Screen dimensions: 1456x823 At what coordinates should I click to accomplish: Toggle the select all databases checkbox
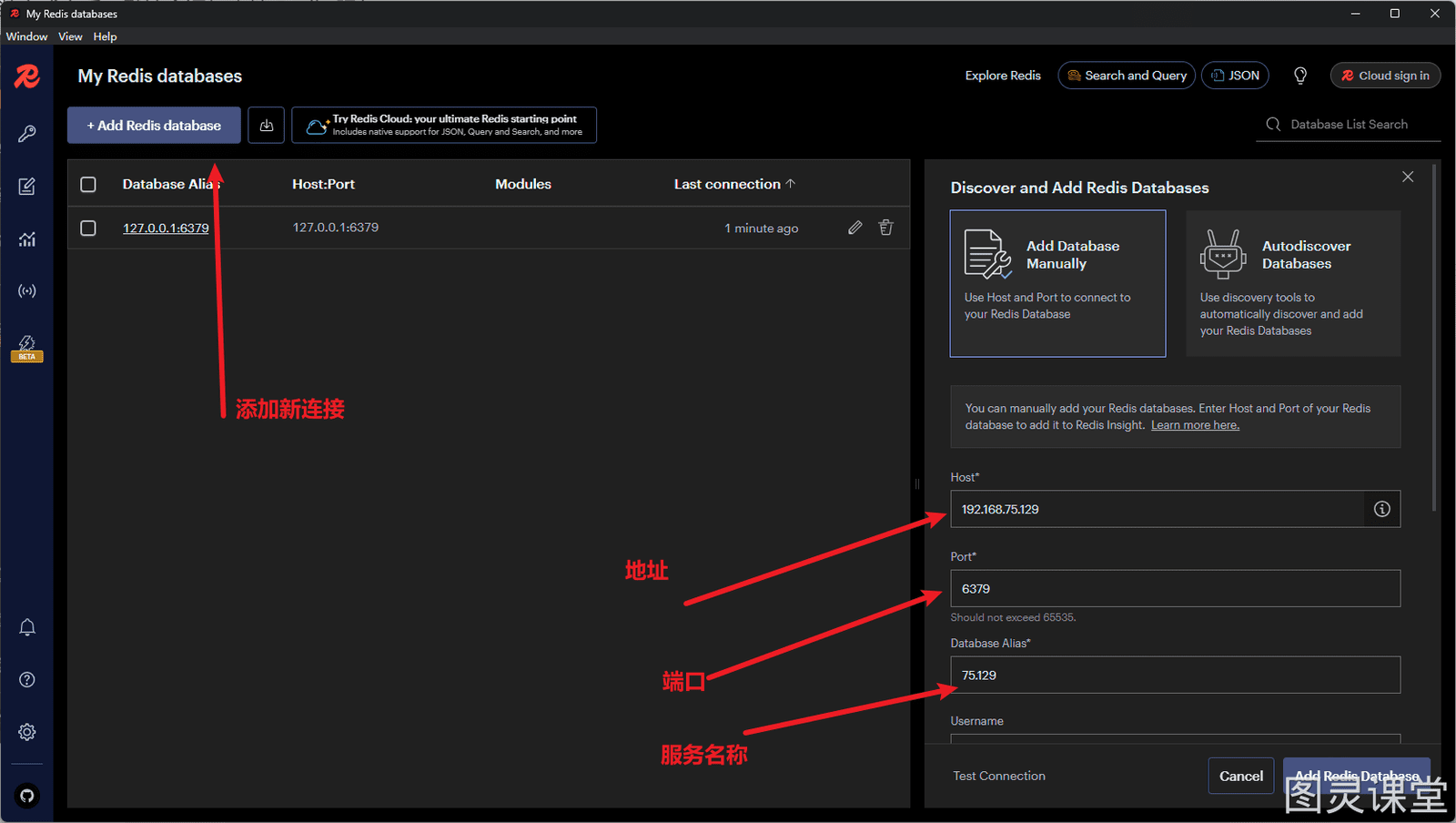coord(88,184)
